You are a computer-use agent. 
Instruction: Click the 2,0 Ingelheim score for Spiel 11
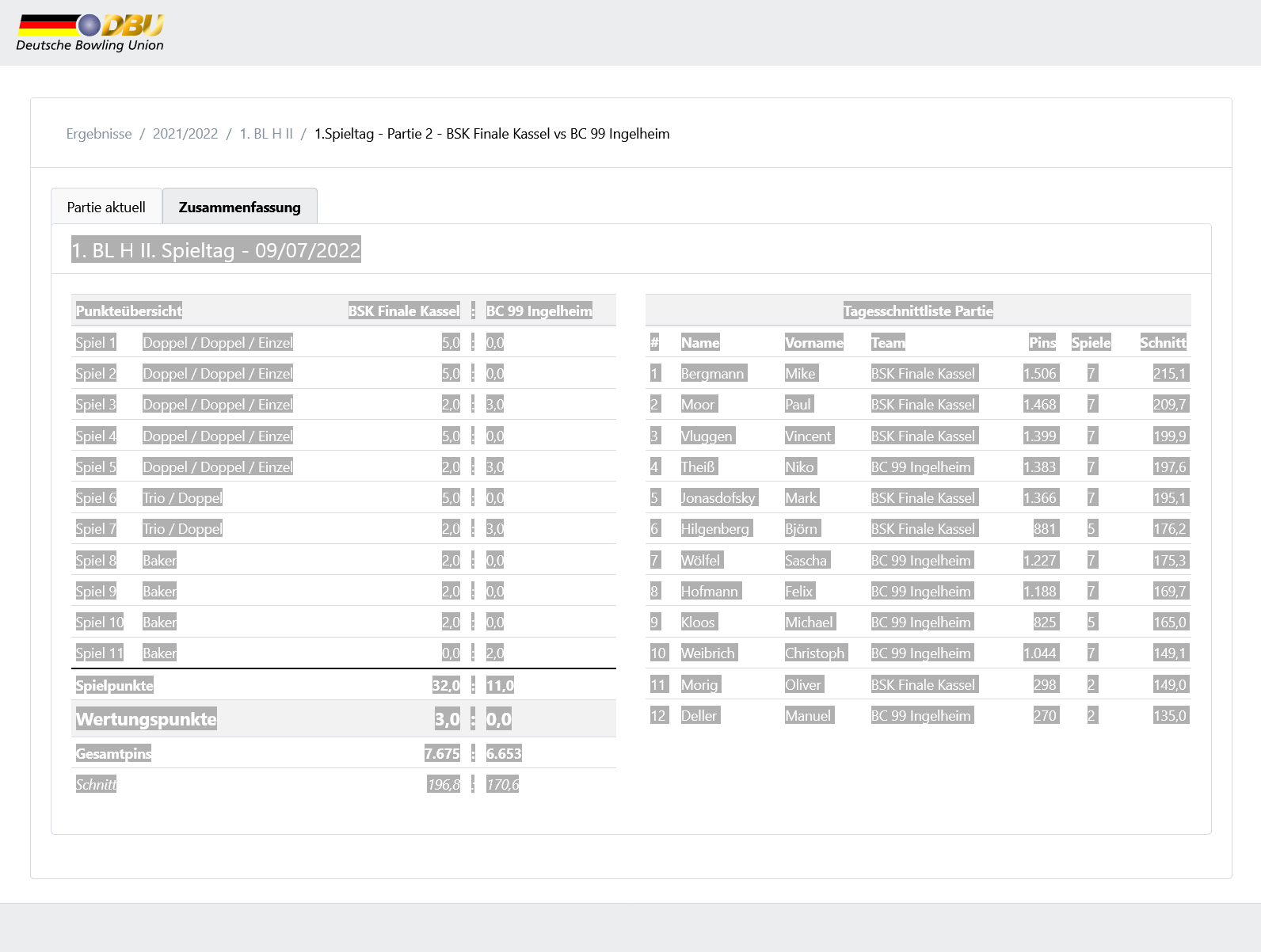(x=495, y=653)
